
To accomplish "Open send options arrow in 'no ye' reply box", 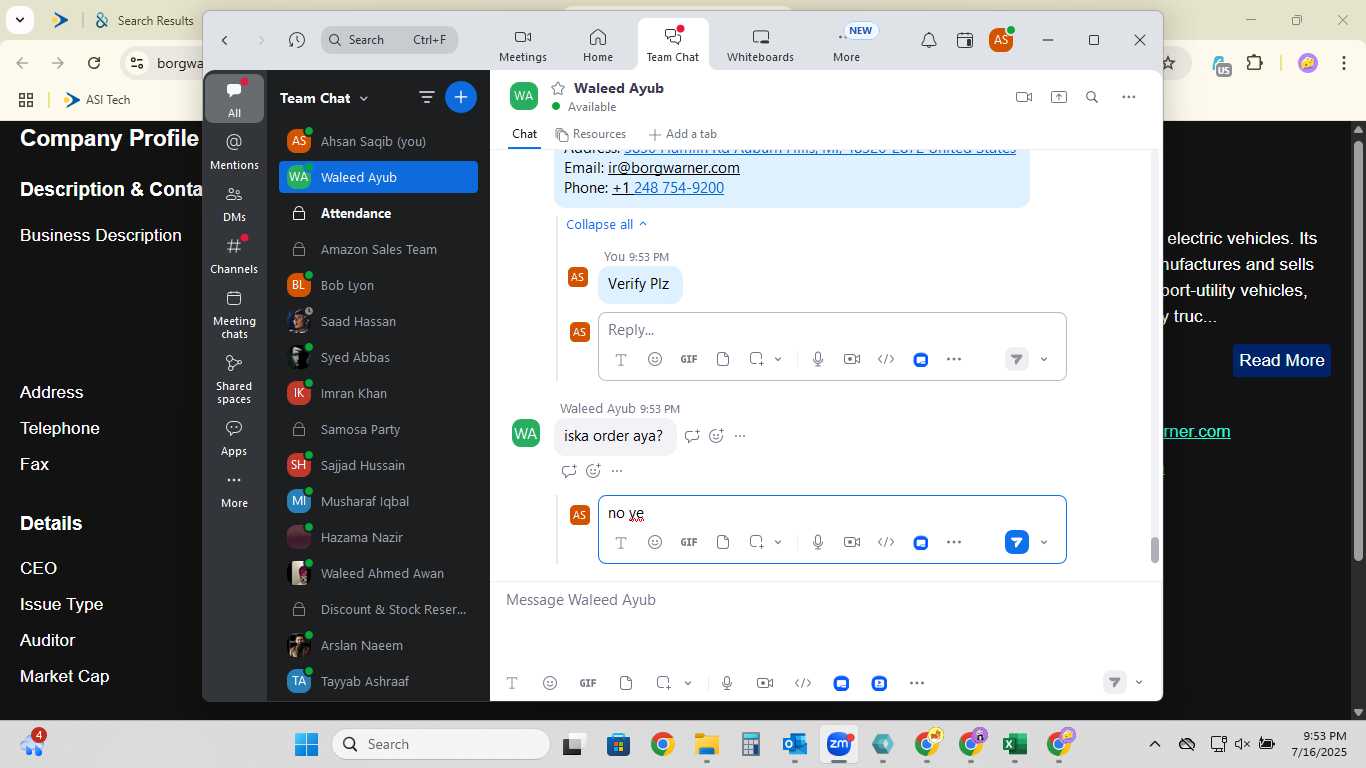I will point(1044,542).
